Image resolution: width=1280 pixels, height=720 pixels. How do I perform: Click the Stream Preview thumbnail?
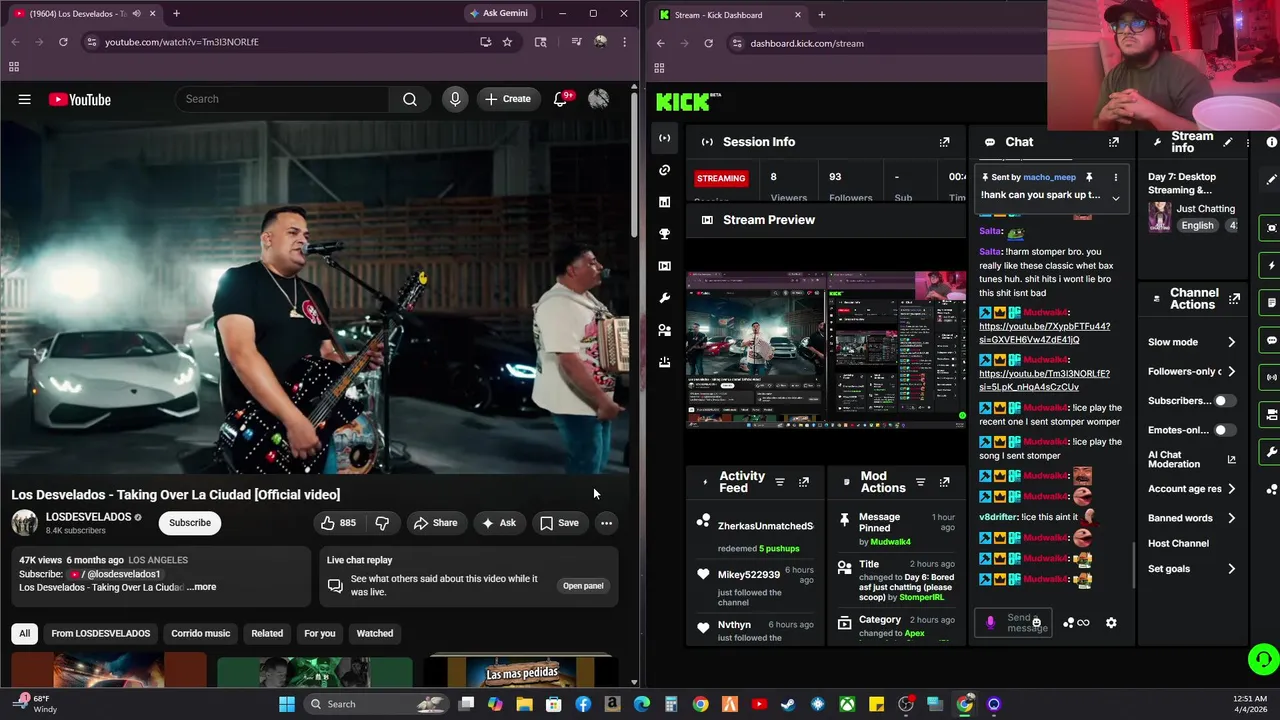point(826,348)
